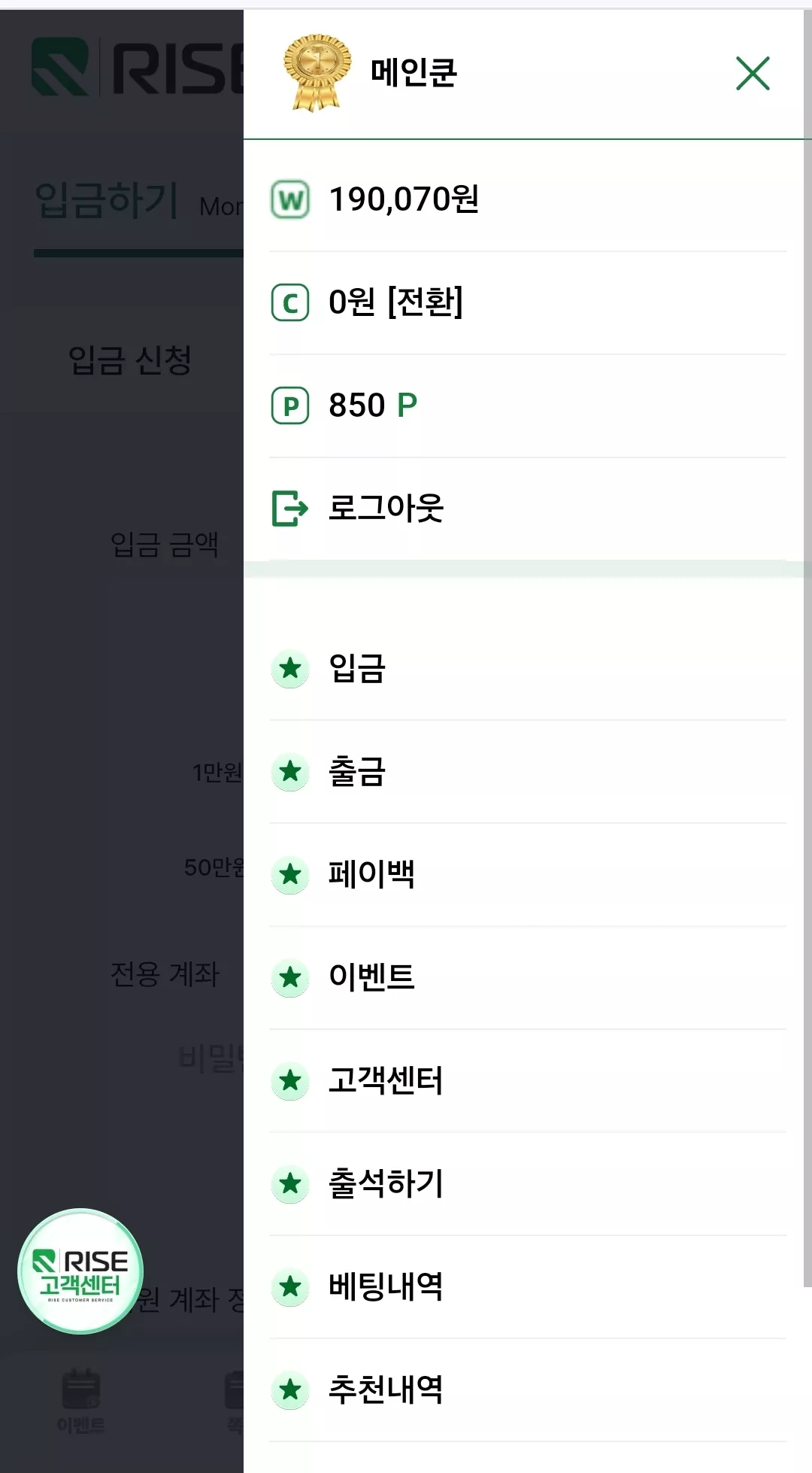Click the logout arrow icon
Viewport: 812px width, 1473px height.
click(290, 509)
